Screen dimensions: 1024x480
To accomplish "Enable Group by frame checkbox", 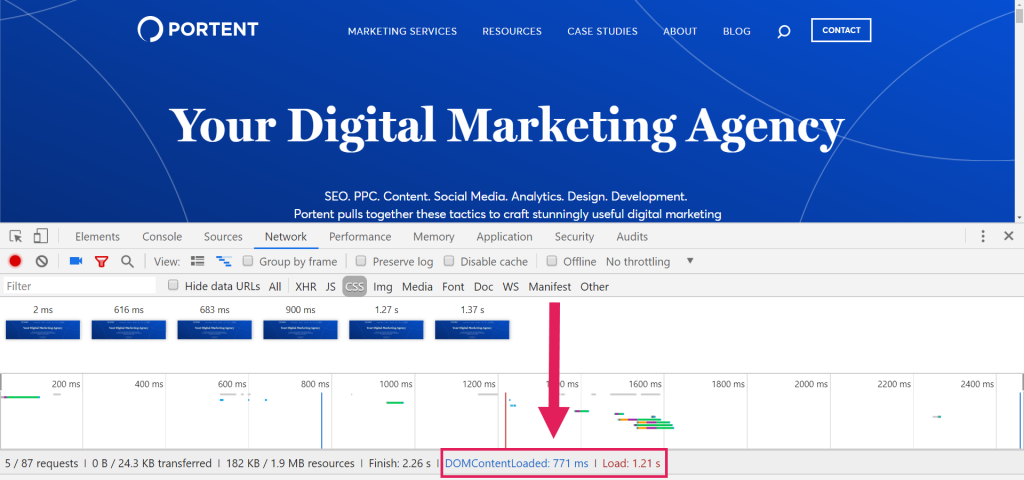I will [x=248, y=261].
